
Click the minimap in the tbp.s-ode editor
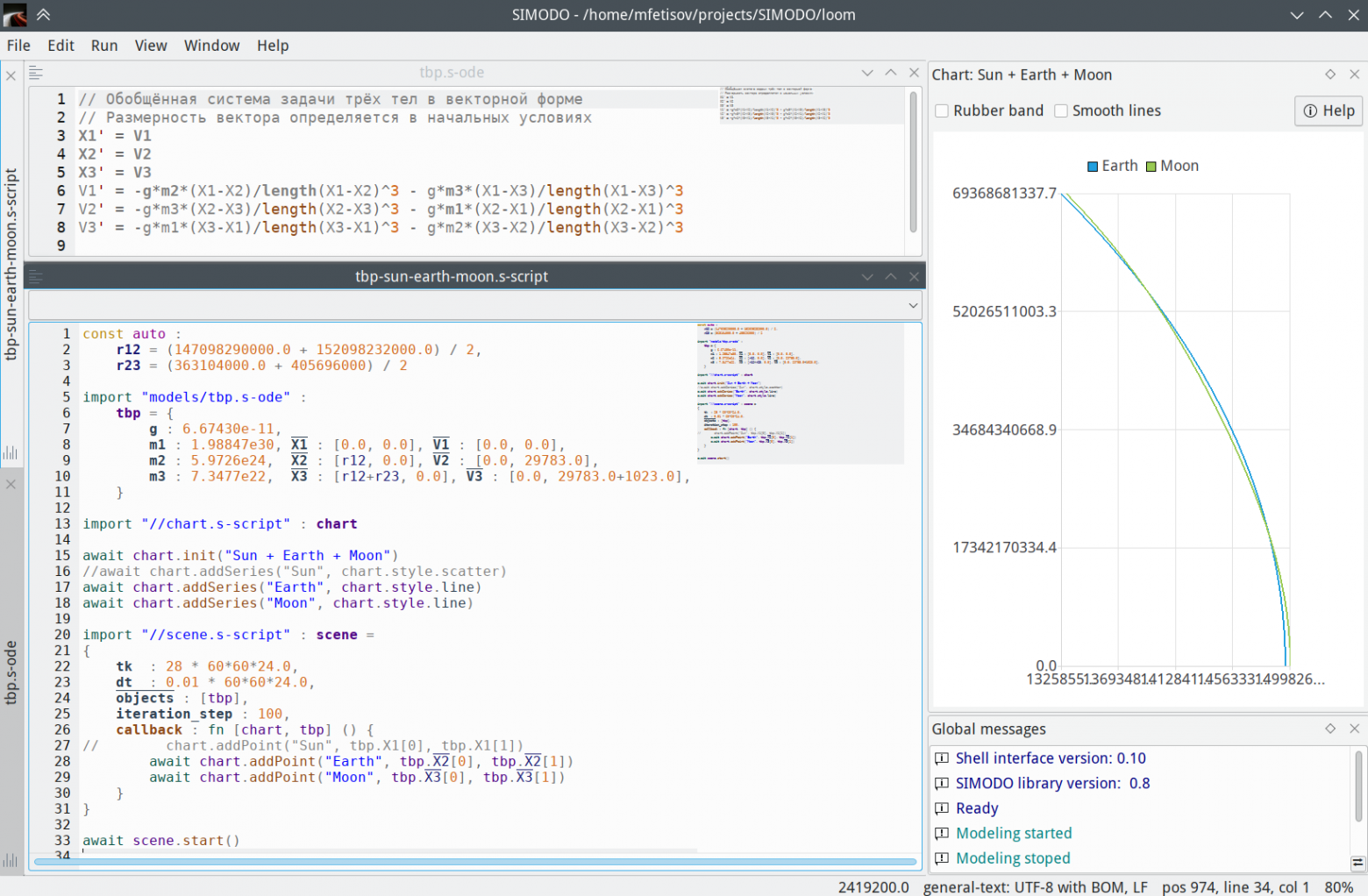[x=811, y=105]
